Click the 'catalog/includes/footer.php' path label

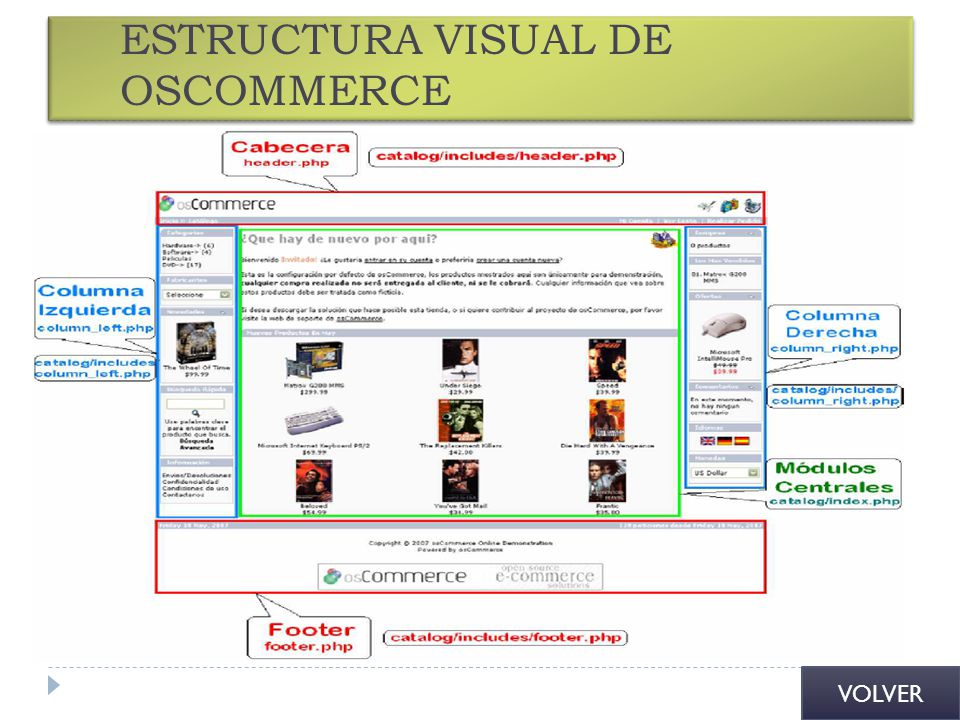coord(506,638)
